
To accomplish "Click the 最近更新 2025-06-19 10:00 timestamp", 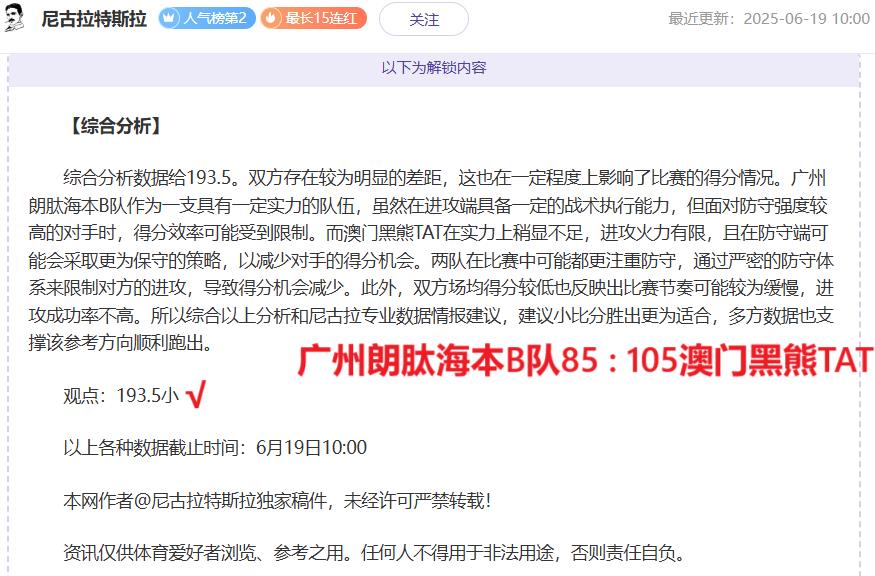I will 769,19.
